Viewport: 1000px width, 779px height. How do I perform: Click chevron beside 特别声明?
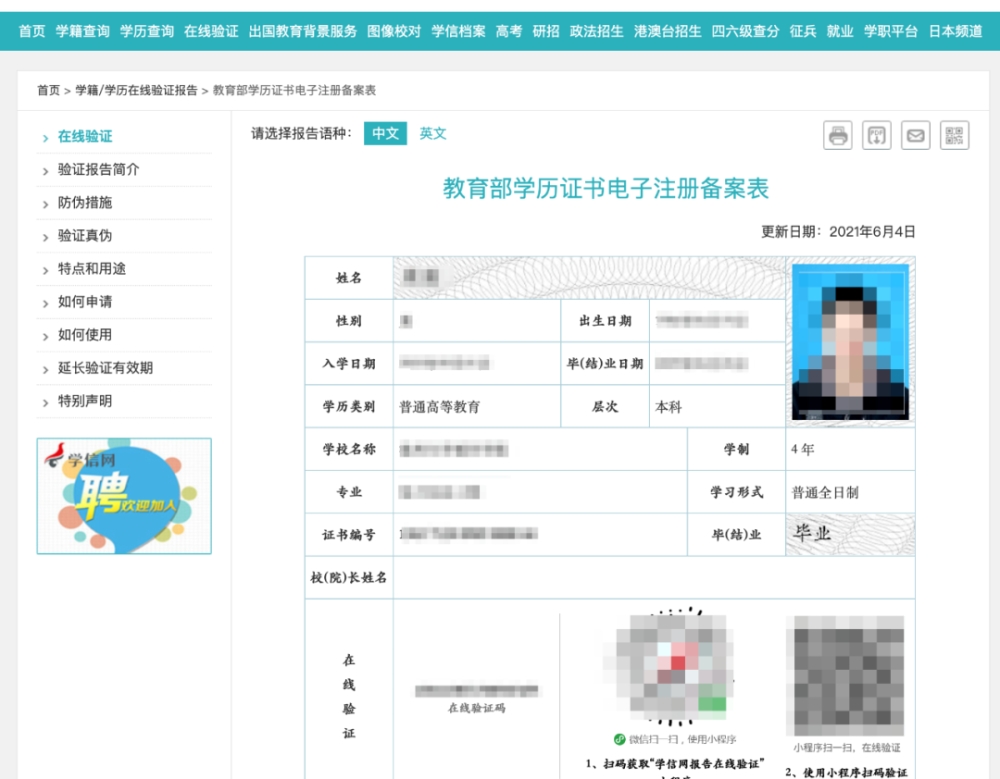(45, 403)
